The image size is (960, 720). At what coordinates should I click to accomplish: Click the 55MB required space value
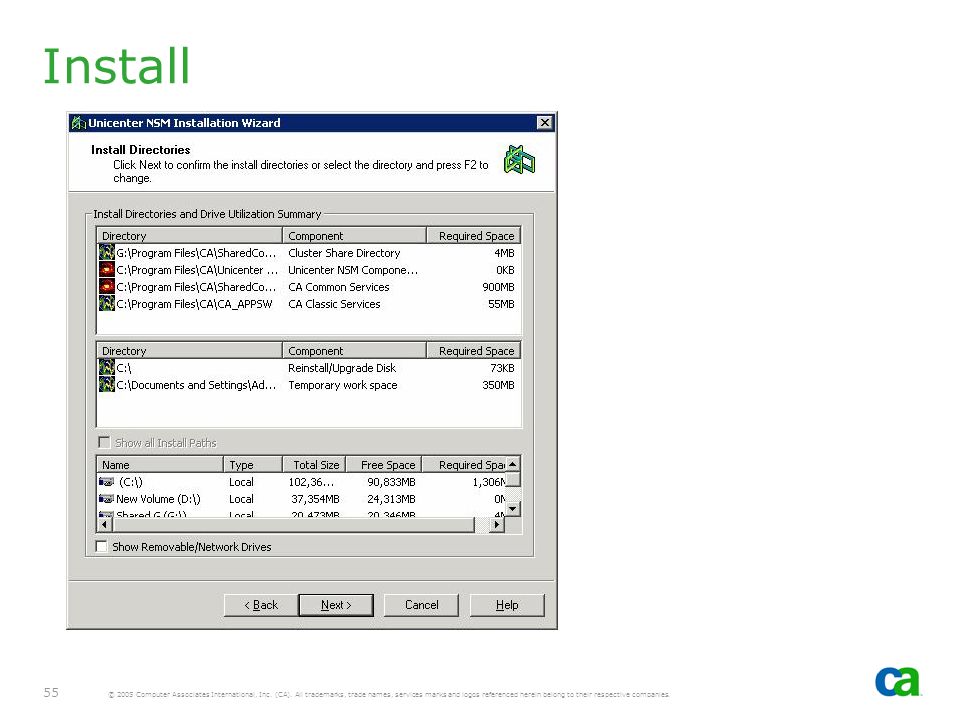coord(501,304)
